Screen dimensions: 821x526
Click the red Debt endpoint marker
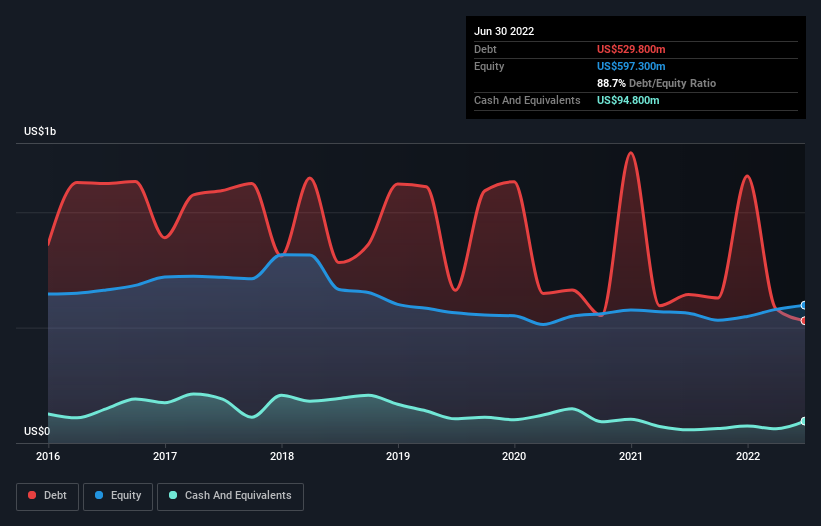[804, 321]
